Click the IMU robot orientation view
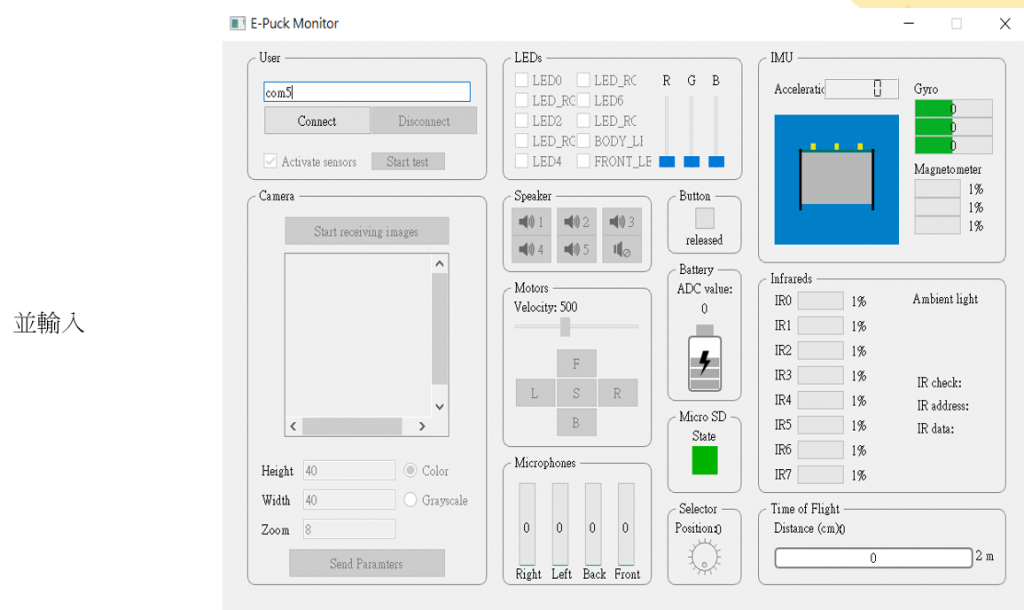The image size is (1024, 610). [837, 180]
